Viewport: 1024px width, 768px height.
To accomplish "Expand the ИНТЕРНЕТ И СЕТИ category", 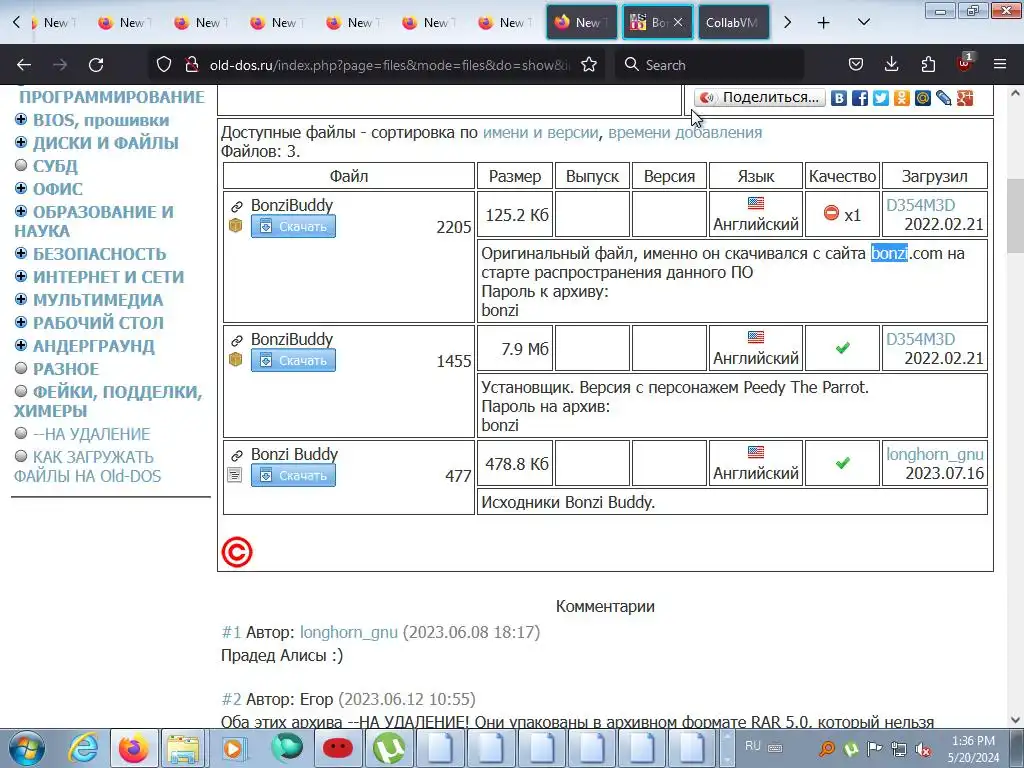I will coord(21,276).
